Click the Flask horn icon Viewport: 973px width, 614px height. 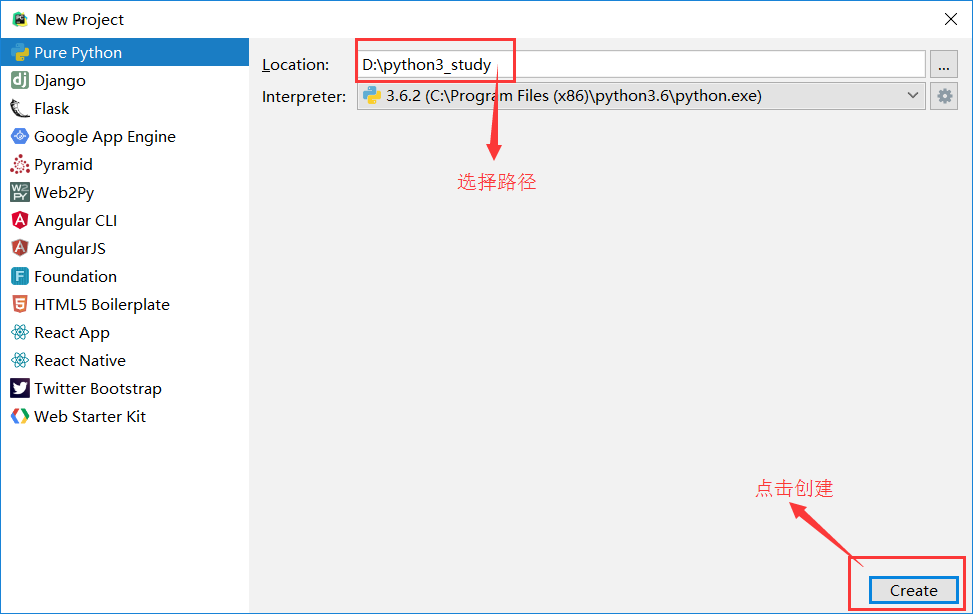pyautogui.click(x=20, y=108)
